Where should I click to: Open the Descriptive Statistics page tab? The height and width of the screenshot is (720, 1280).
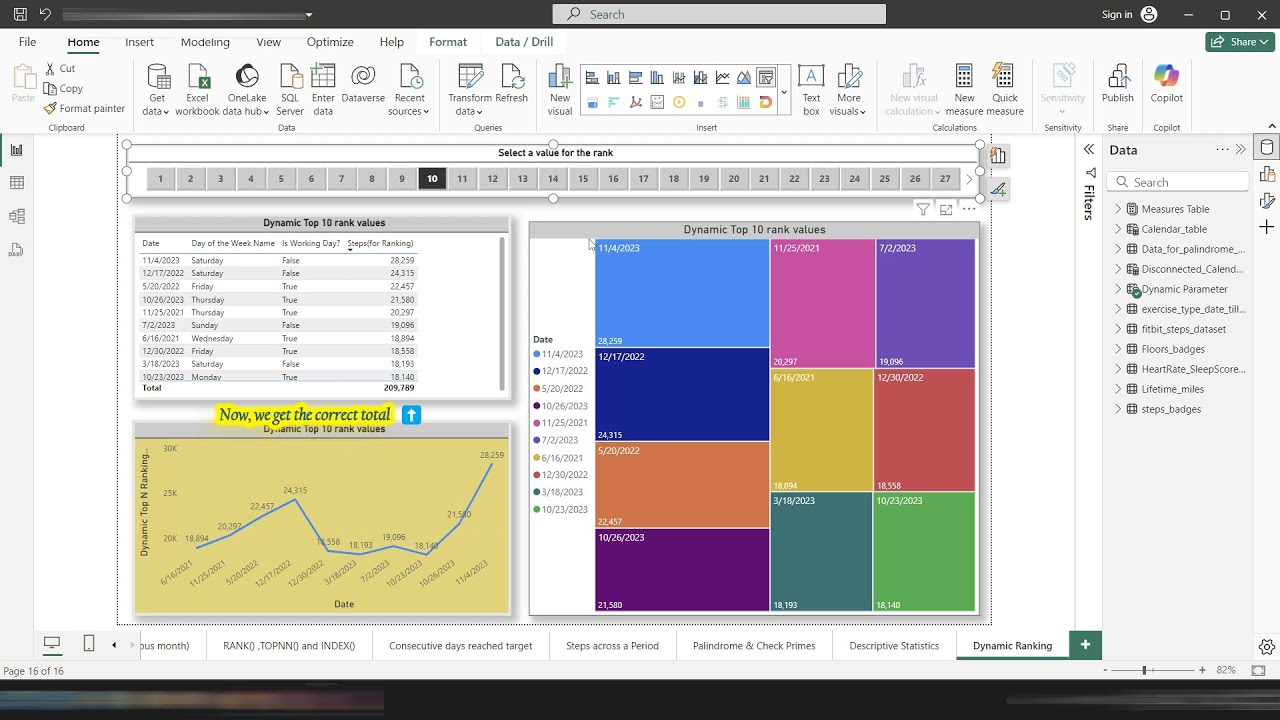894,645
